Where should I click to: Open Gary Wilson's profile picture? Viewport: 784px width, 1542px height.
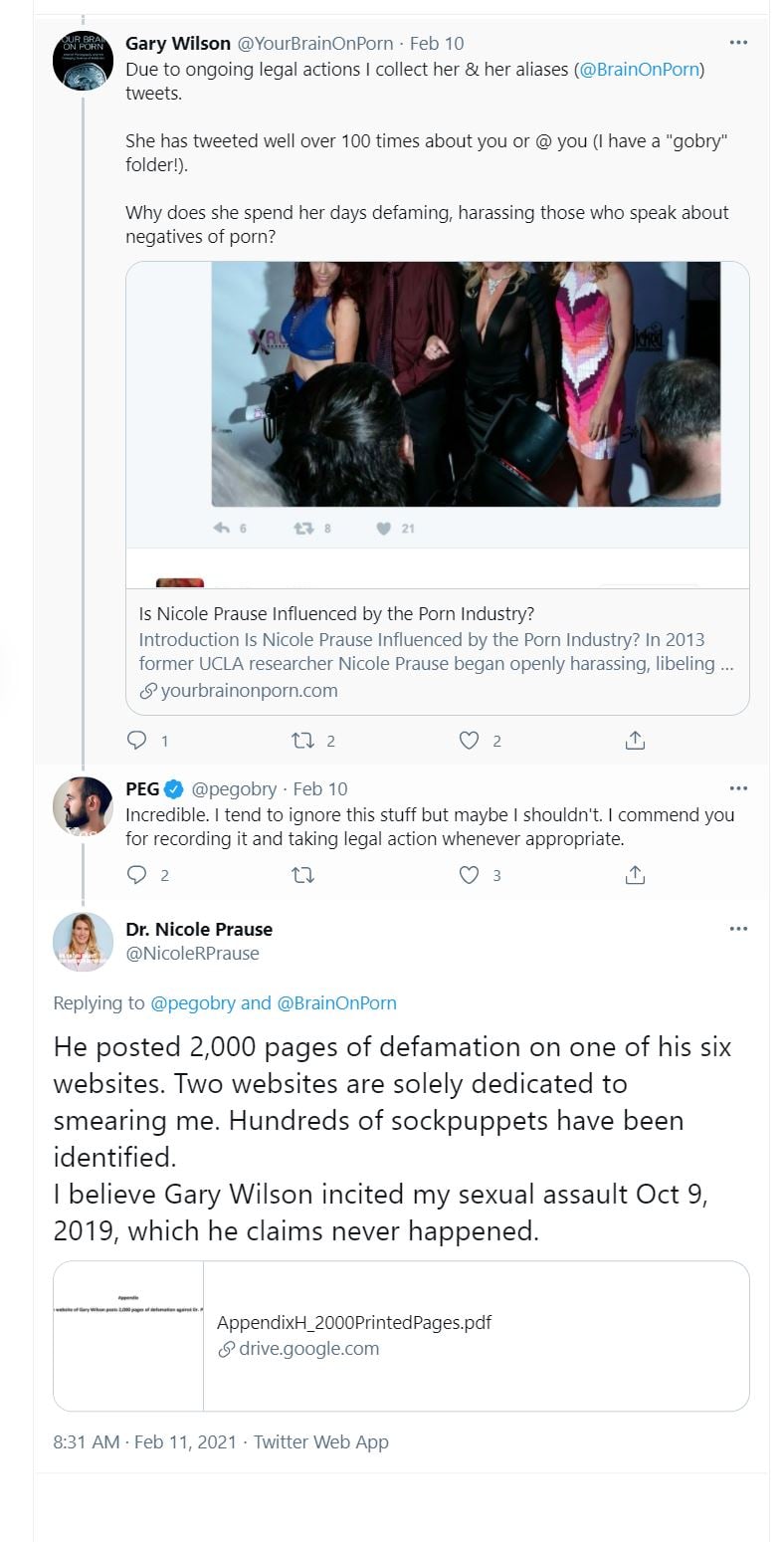(83, 61)
